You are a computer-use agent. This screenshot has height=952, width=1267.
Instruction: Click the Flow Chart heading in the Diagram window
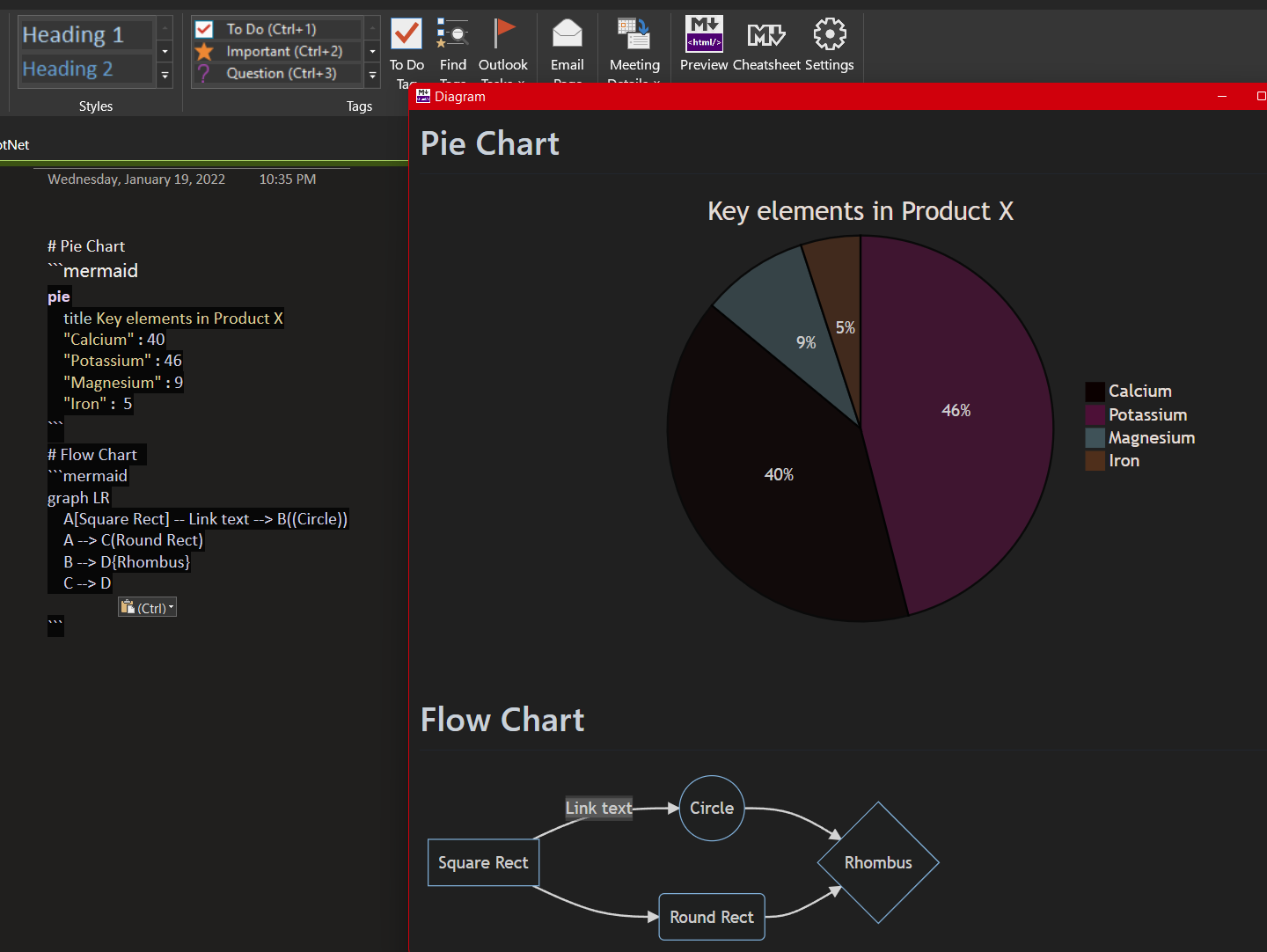pyautogui.click(x=502, y=720)
